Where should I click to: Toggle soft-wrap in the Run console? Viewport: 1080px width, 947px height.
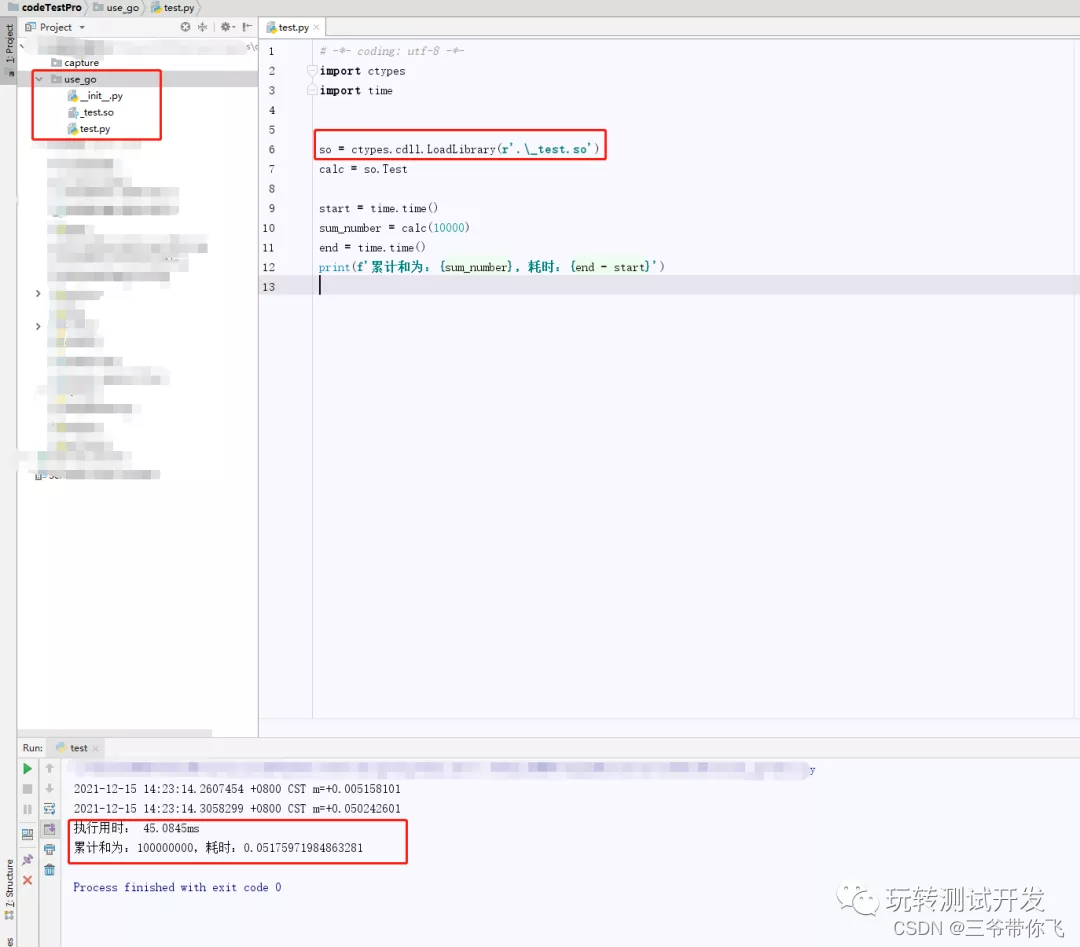(x=50, y=809)
